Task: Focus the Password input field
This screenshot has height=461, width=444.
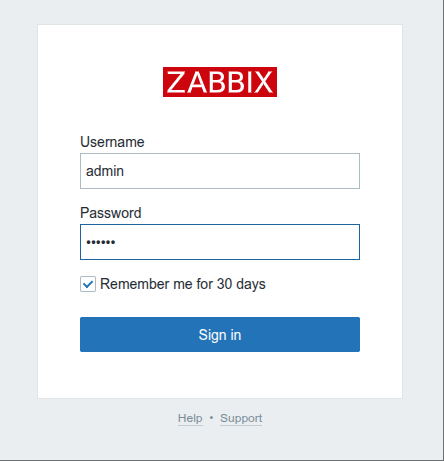Action: [220, 242]
